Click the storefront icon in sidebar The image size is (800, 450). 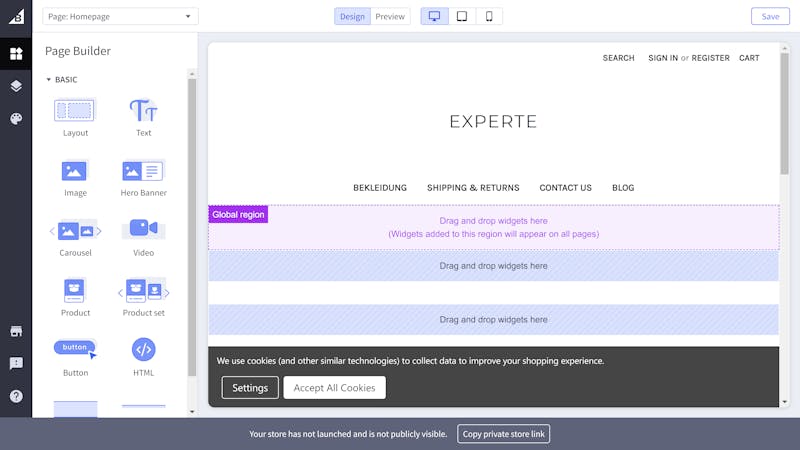(16, 331)
